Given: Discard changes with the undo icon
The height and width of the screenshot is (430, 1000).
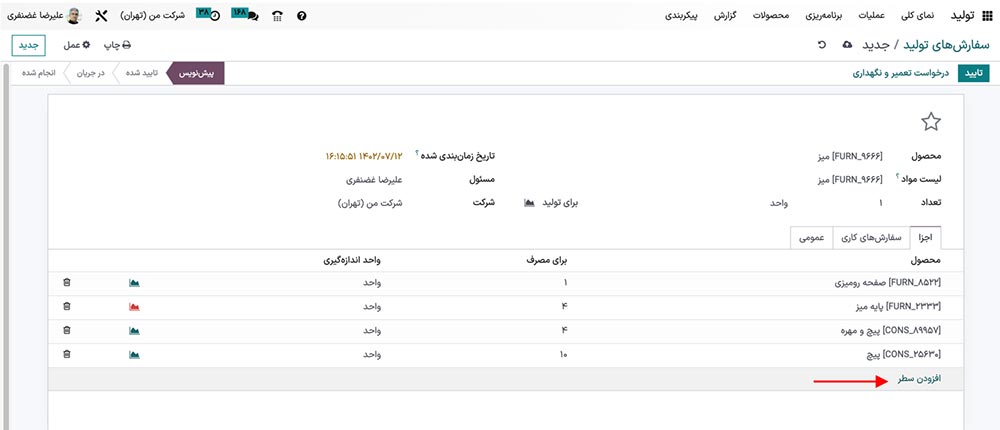Looking at the screenshot, I should (x=823, y=45).
